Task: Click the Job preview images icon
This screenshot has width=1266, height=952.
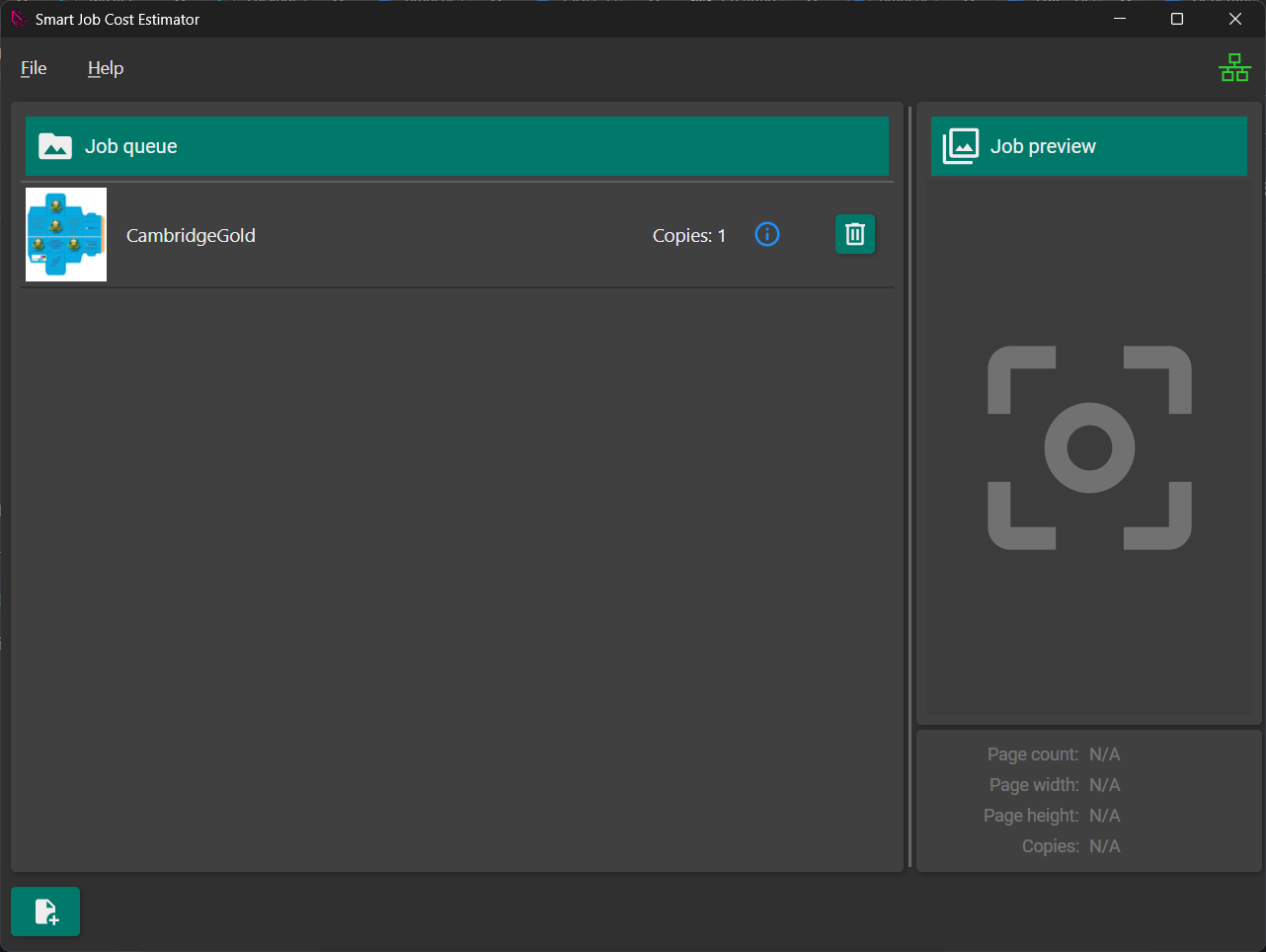Action: 961,146
